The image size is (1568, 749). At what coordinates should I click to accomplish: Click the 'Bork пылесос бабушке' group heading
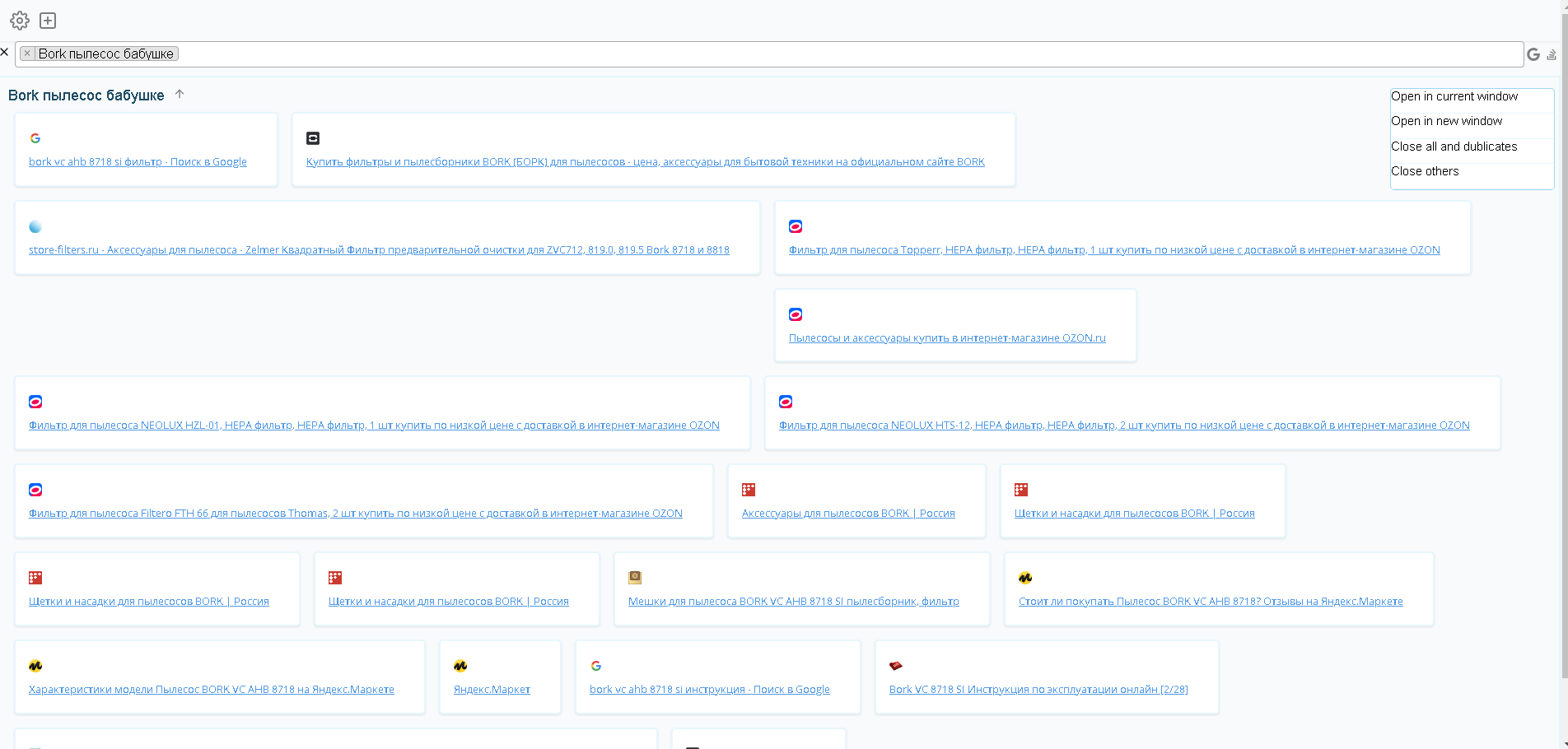(x=86, y=95)
